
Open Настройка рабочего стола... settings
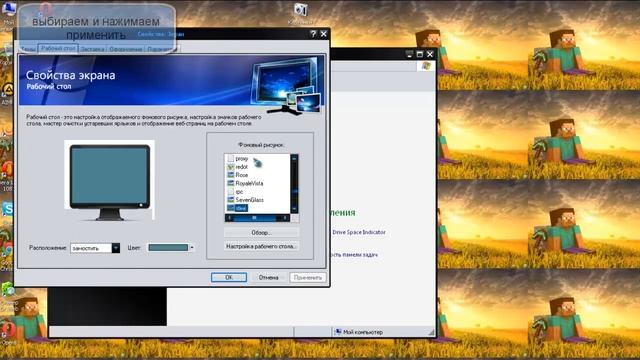coord(261,247)
